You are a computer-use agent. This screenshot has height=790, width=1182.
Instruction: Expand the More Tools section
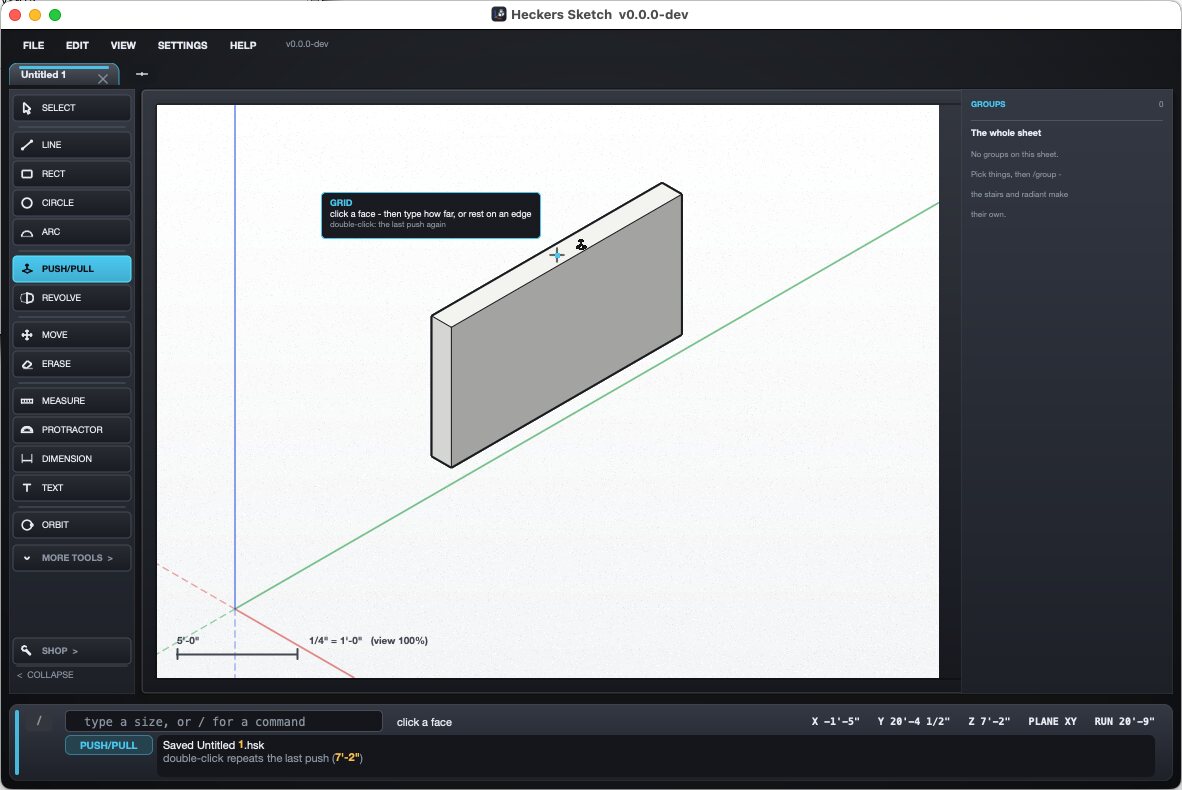coord(72,558)
